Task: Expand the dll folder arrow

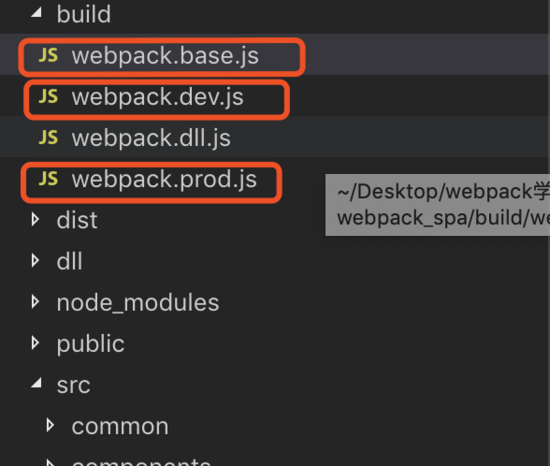Action: pyautogui.click(x=35, y=261)
